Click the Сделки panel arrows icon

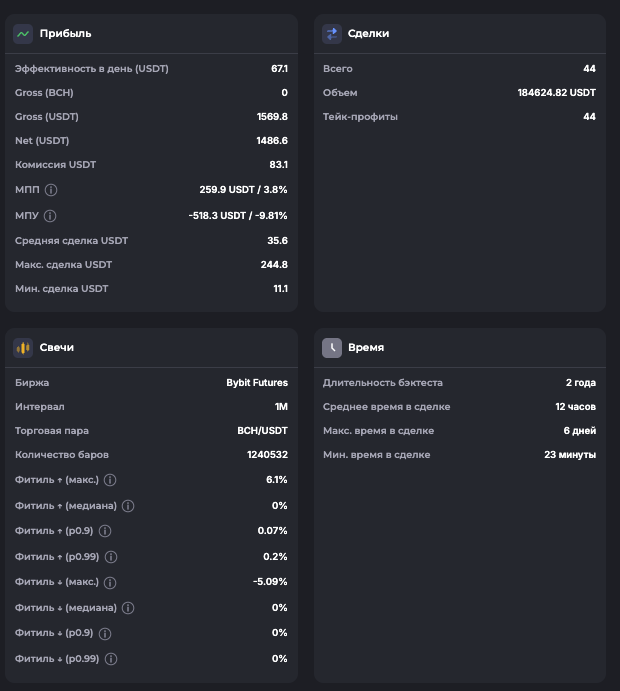pos(332,33)
